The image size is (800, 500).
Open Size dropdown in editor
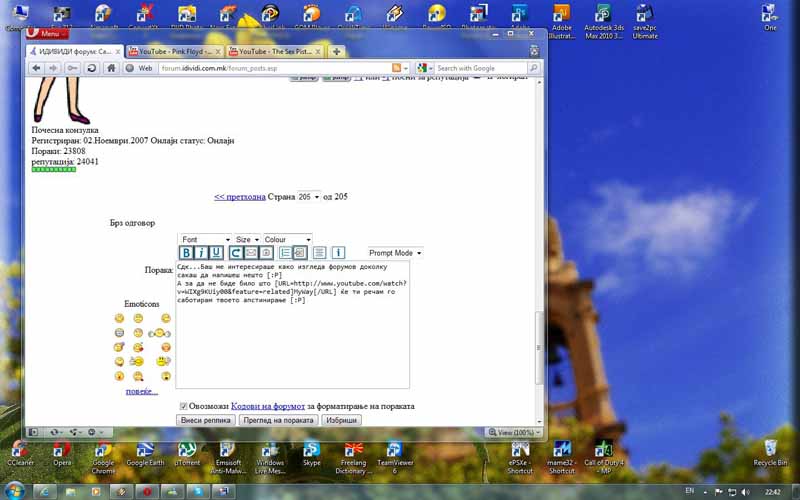pyautogui.click(x=247, y=239)
